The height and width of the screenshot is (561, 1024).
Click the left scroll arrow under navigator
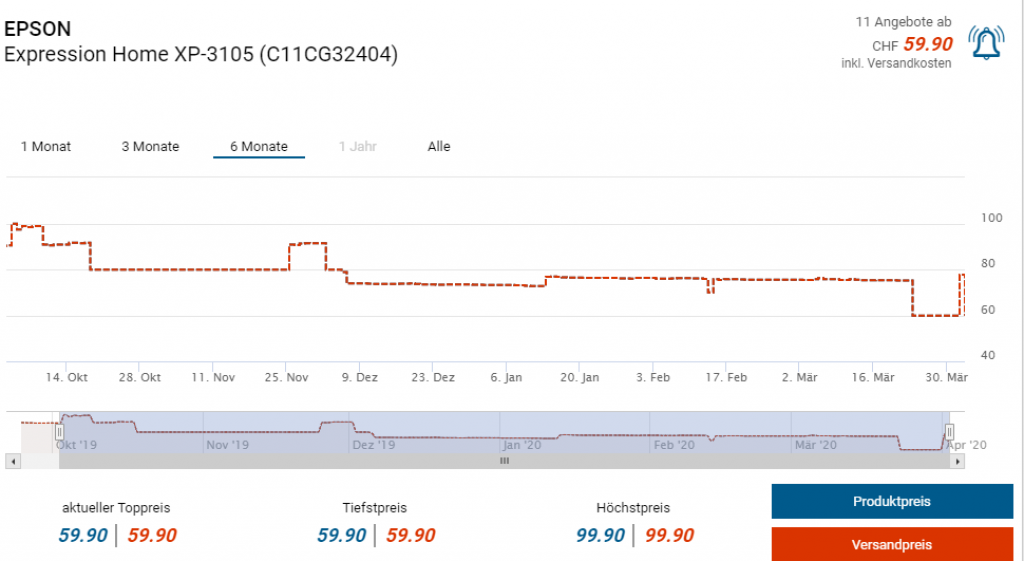click(x=12, y=461)
